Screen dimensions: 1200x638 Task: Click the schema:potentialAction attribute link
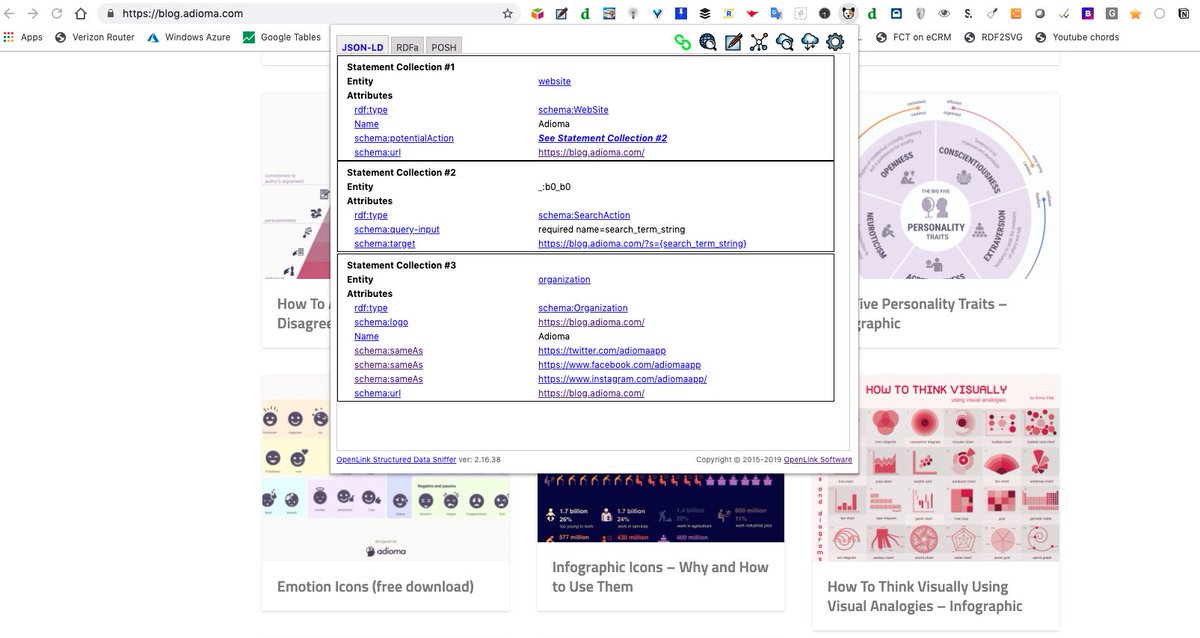click(x=403, y=138)
